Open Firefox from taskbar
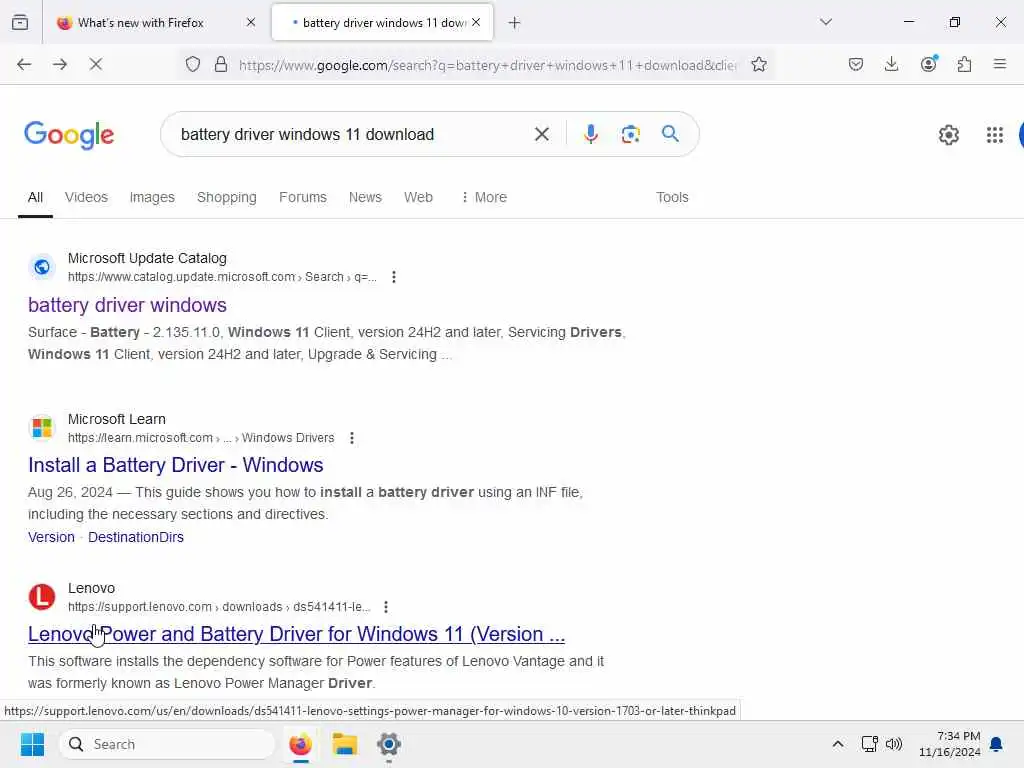 [300, 744]
